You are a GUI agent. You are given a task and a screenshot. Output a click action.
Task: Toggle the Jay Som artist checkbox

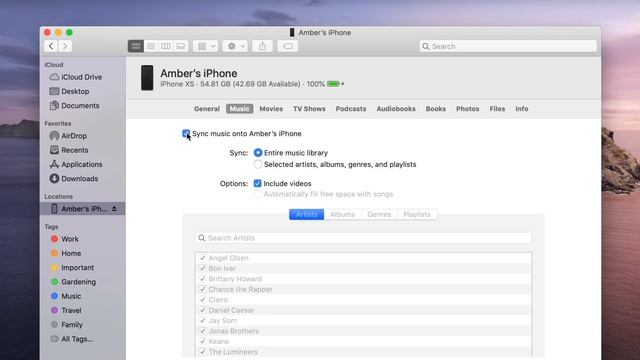(202, 320)
